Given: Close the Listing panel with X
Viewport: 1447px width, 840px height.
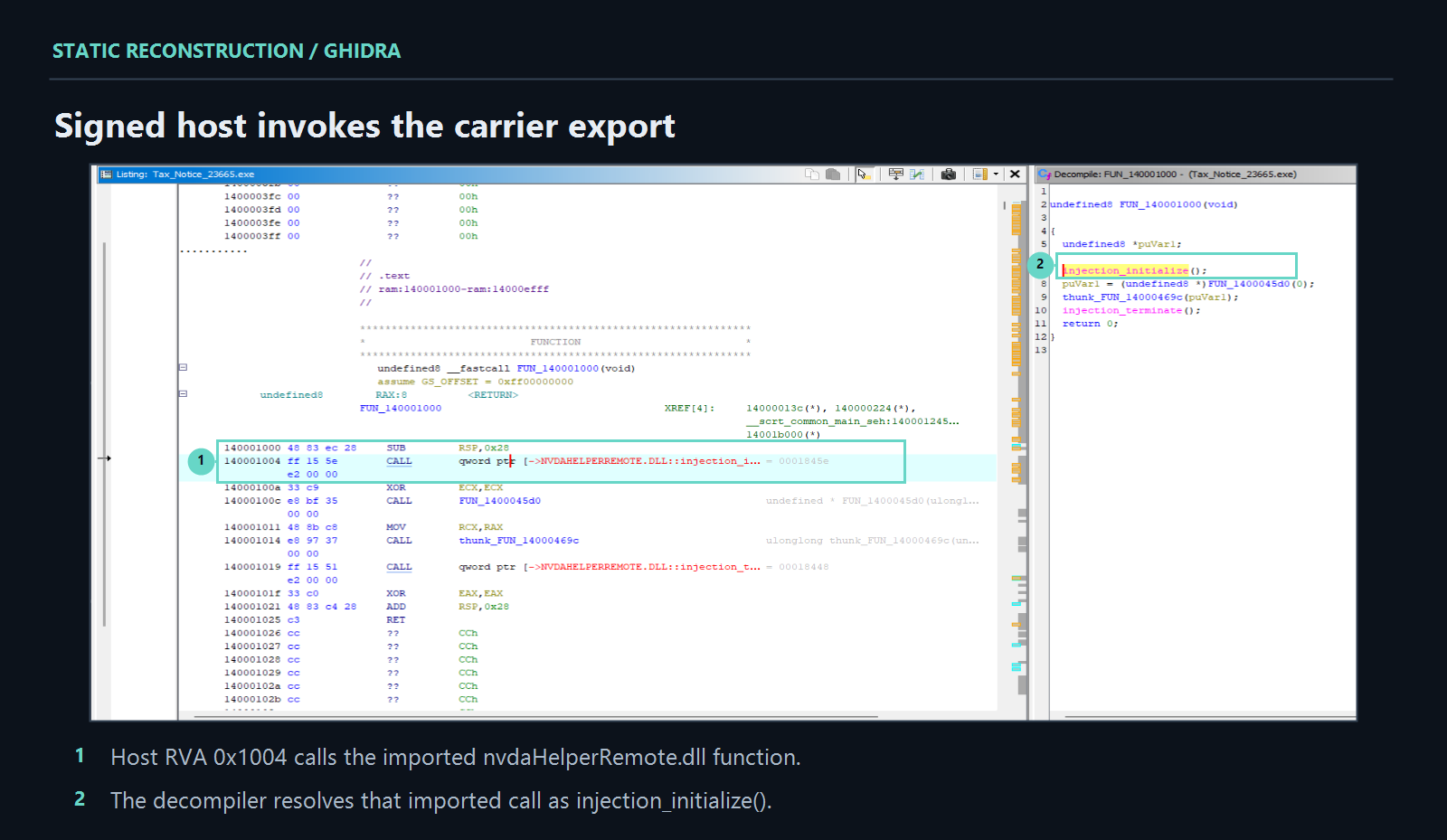Looking at the screenshot, I should tap(1015, 175).
